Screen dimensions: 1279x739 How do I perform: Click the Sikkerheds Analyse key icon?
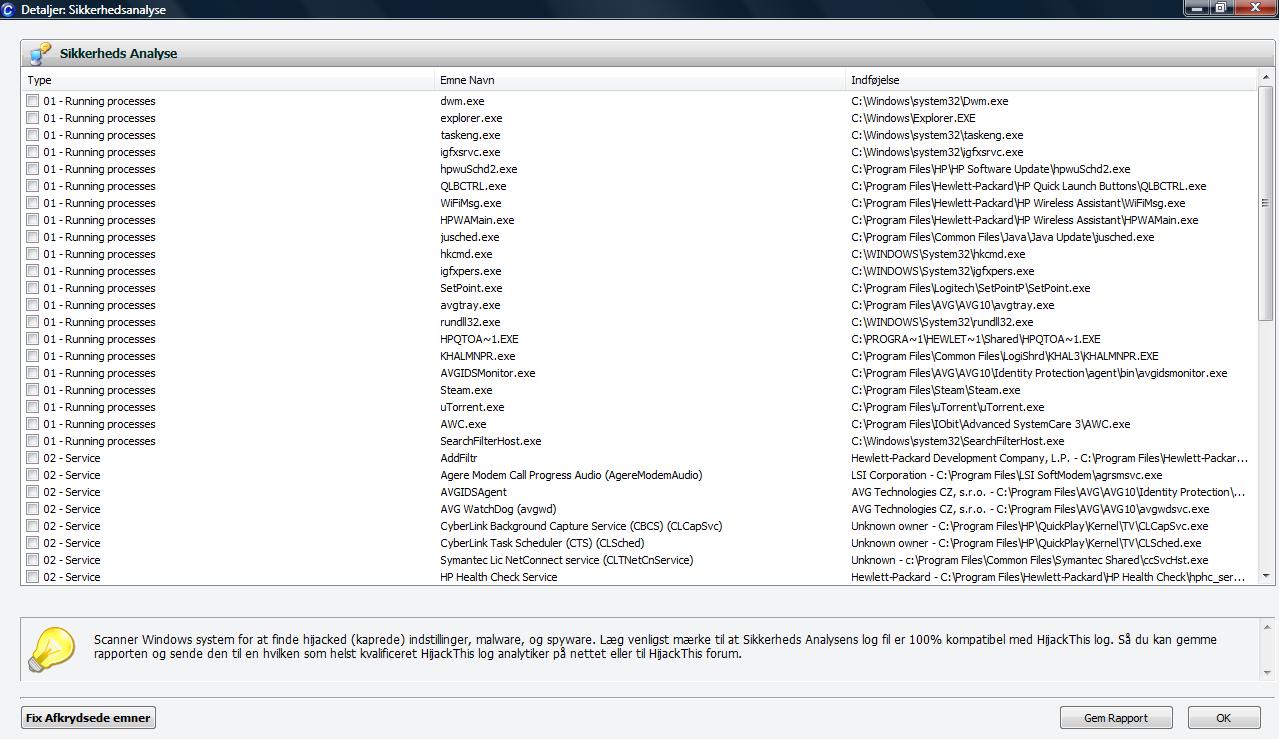41,53
